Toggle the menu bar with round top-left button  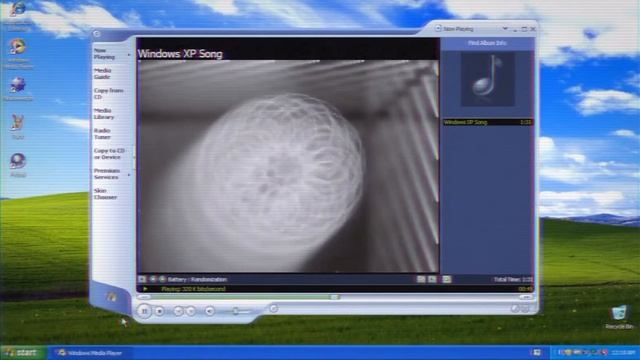(97, 34)
